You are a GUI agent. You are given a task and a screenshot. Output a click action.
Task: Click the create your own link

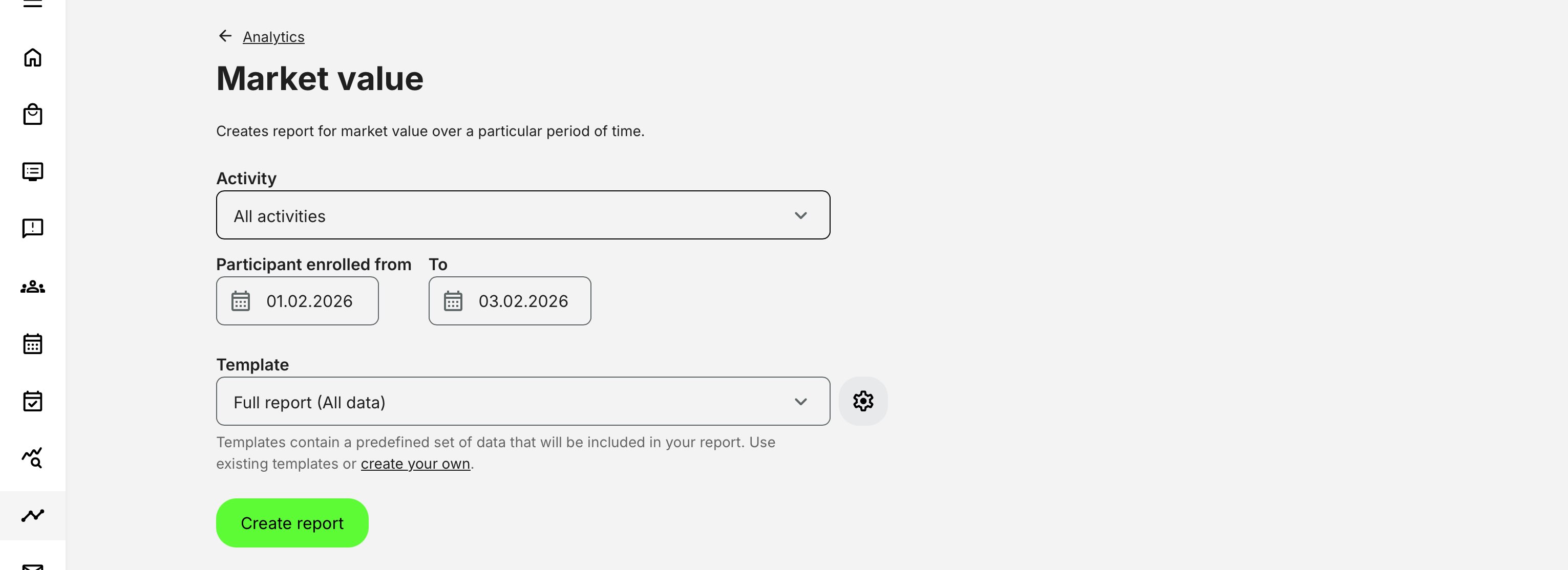[x=416, y=463]
